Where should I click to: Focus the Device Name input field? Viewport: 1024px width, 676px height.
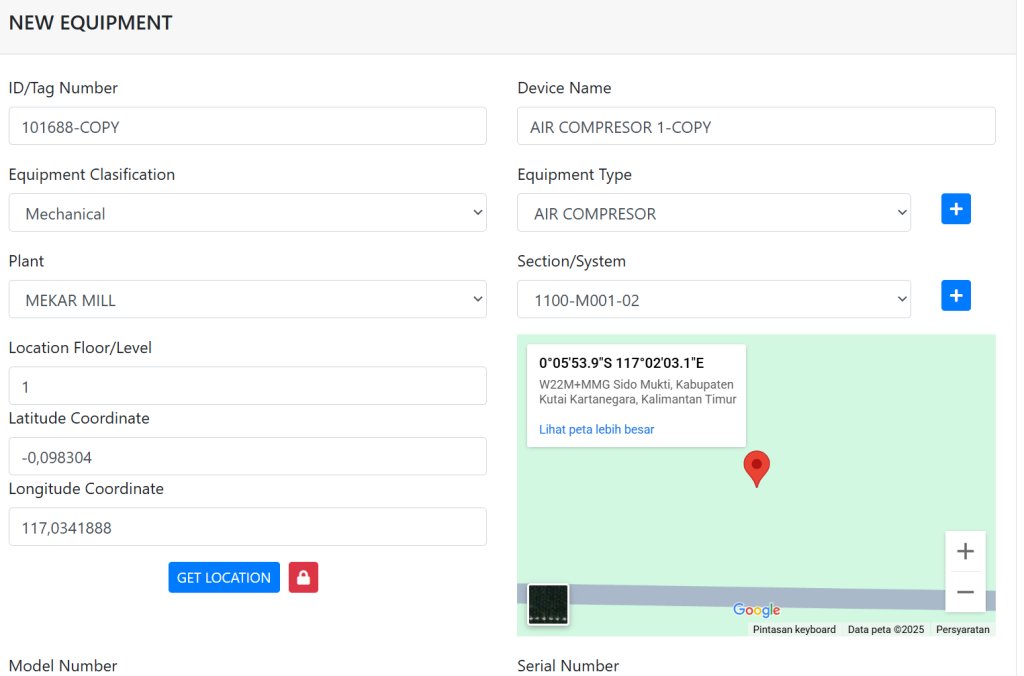pyautogui.click(x=755, y=127)
